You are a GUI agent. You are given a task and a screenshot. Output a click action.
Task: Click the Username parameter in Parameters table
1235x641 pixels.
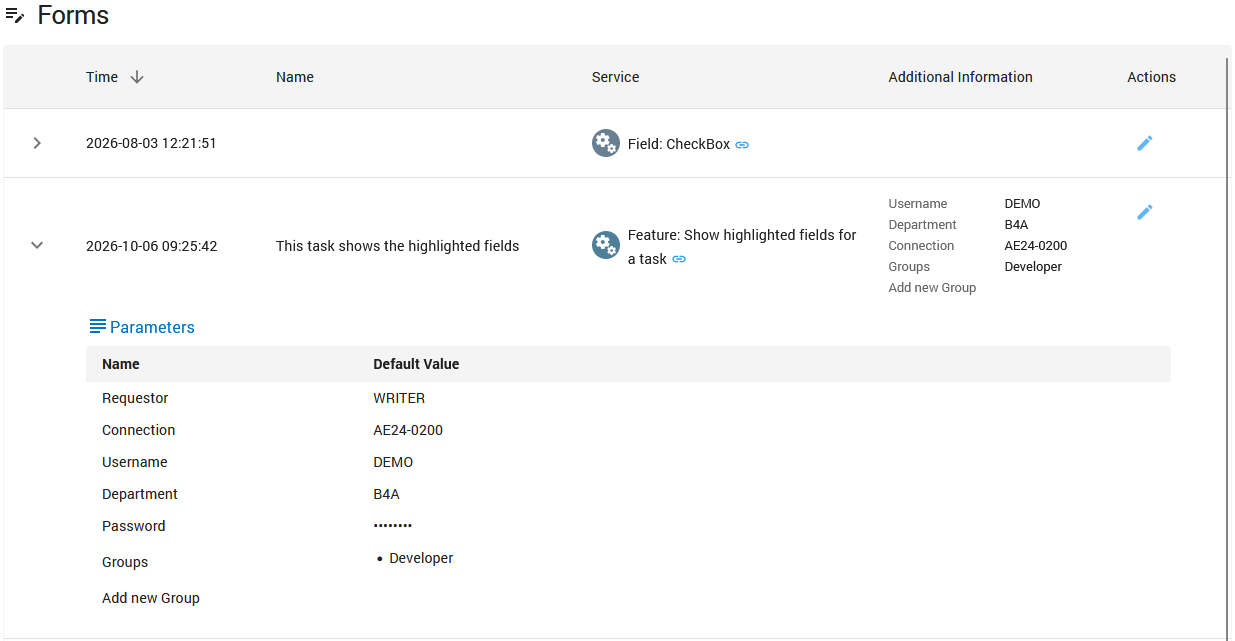(134, 462)
